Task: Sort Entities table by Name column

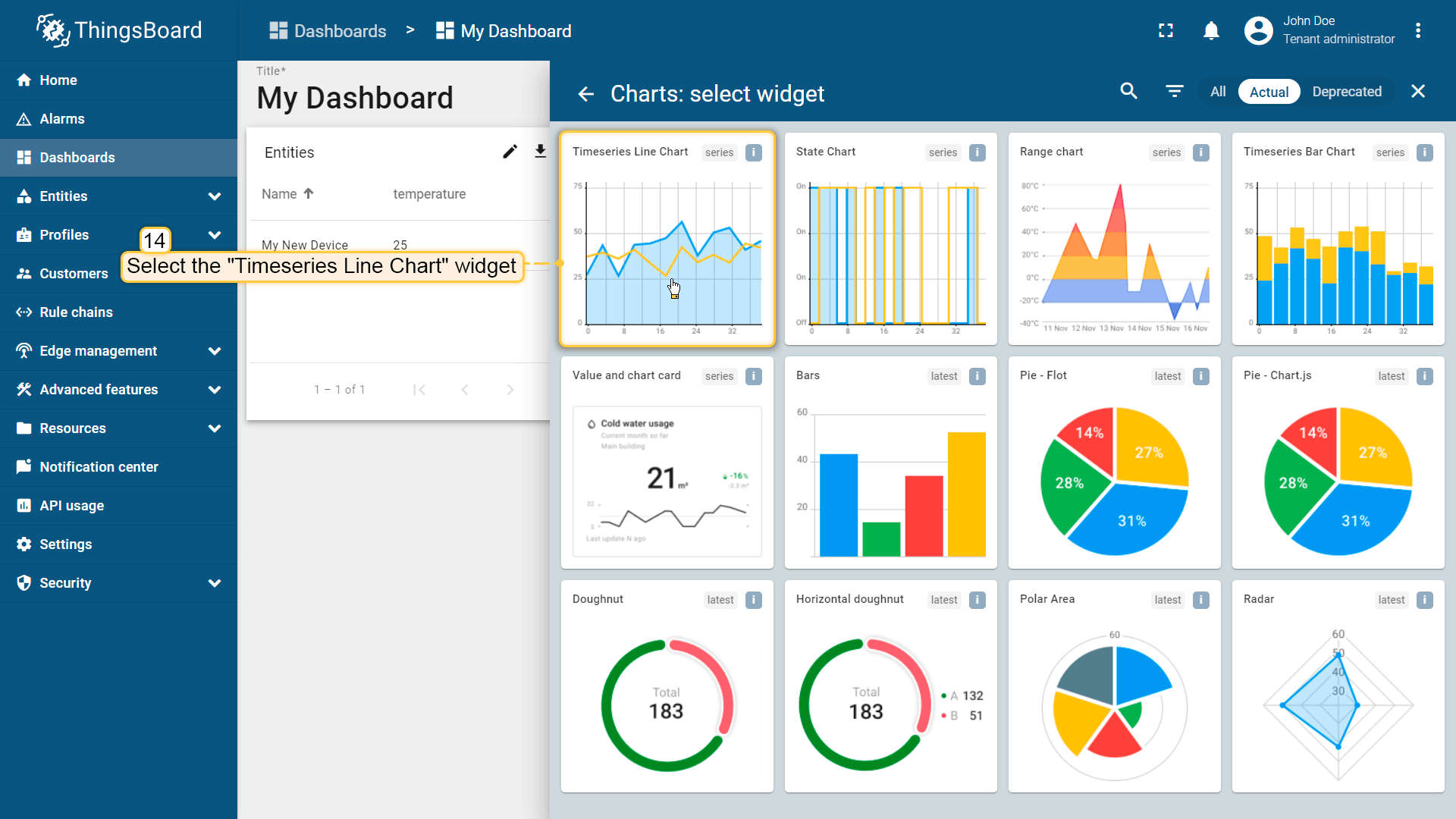Action: coord(287,194)
